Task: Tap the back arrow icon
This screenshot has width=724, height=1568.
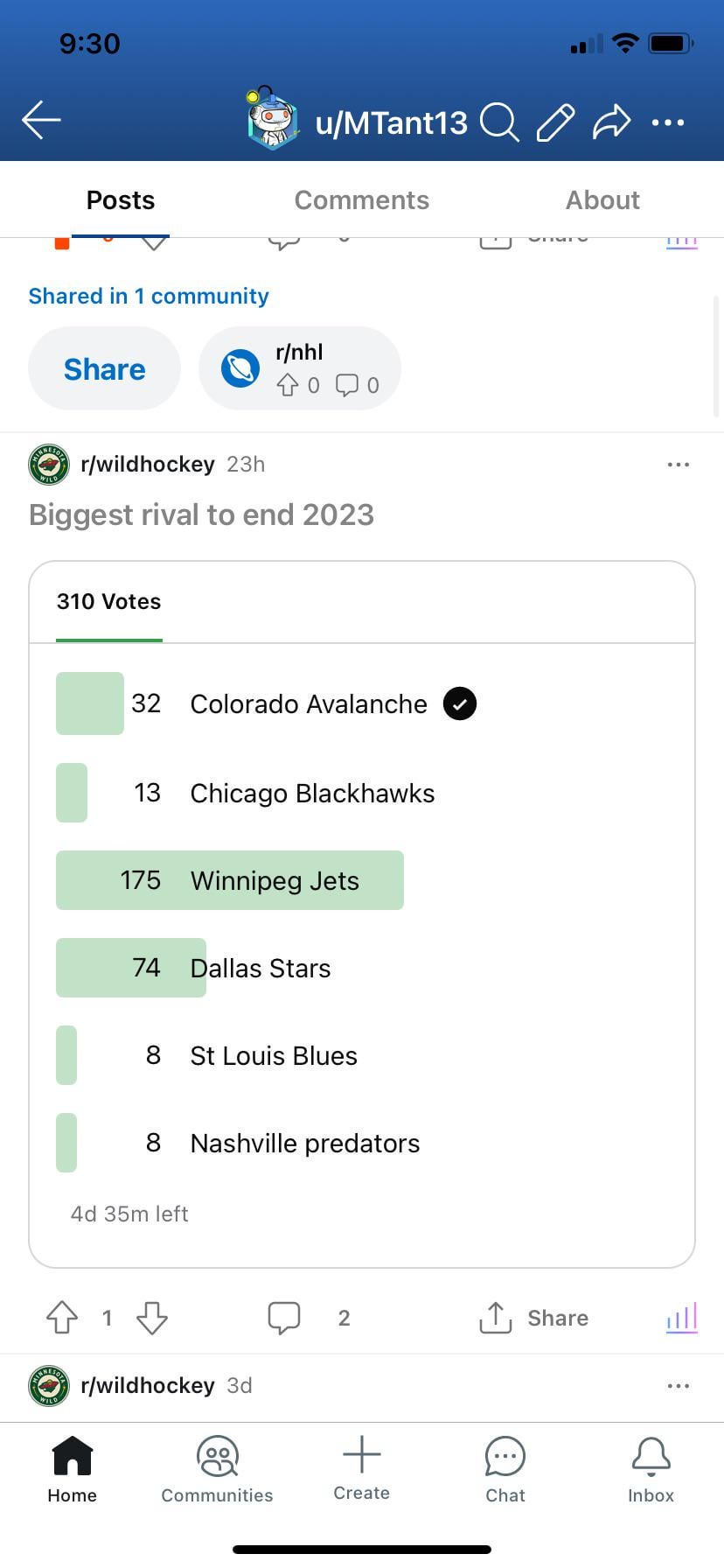Action: [x=41, y=121]
